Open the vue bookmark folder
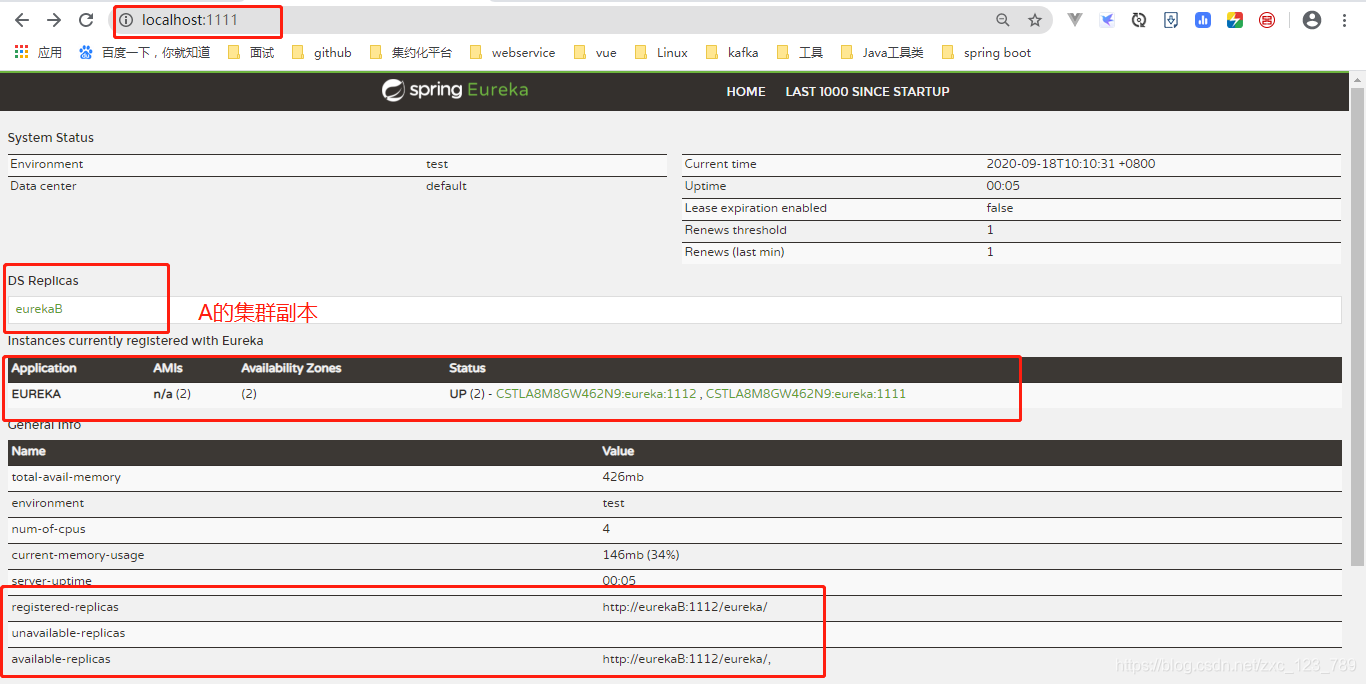Screen dimensions: 1366x684 (595, 53)
